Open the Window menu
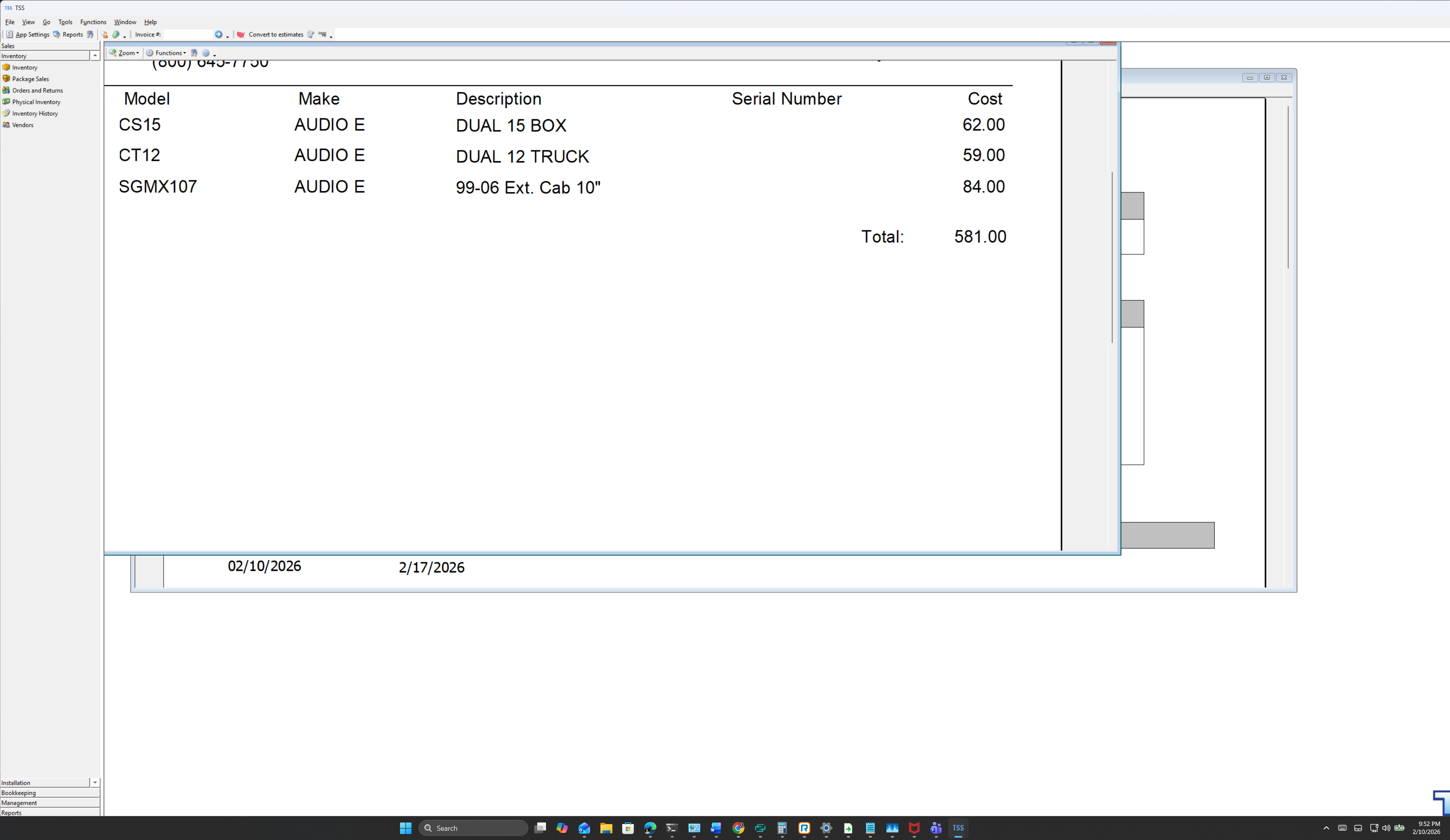The height and width of the screenshot is (840, 1450). pyautogui.click(x=125, y=22)
